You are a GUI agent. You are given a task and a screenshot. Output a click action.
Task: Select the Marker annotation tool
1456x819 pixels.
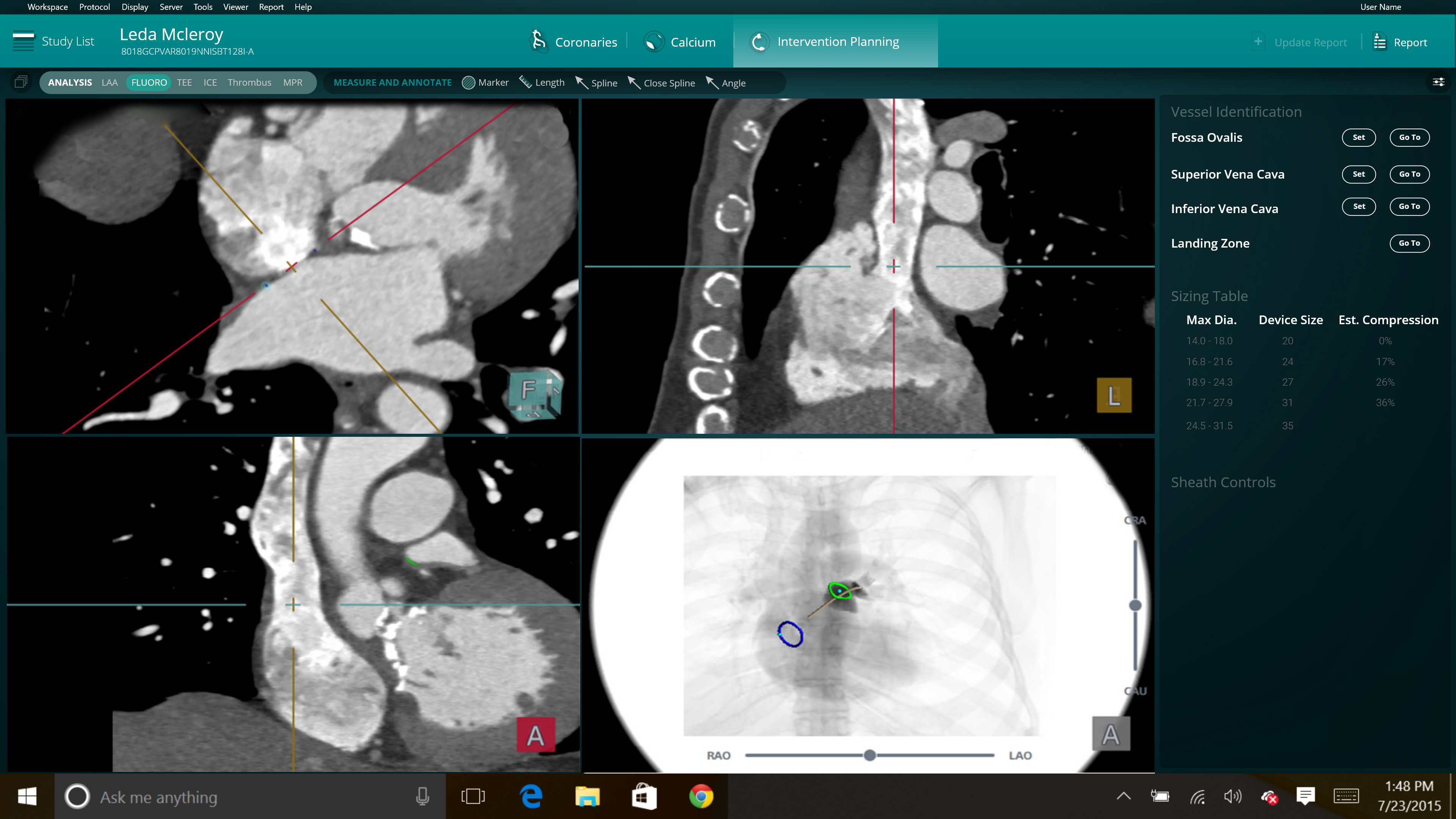485,83
